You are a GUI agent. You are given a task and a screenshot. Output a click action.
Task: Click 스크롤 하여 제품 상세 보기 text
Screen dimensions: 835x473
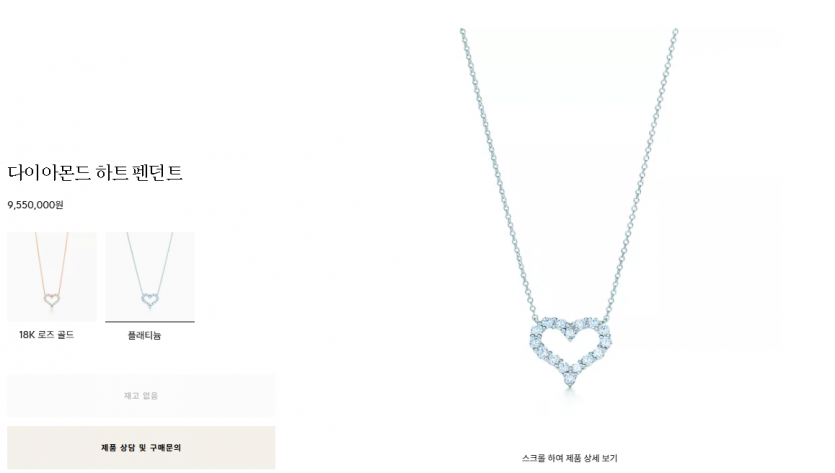pyautogui.click(x=569, y=458)
